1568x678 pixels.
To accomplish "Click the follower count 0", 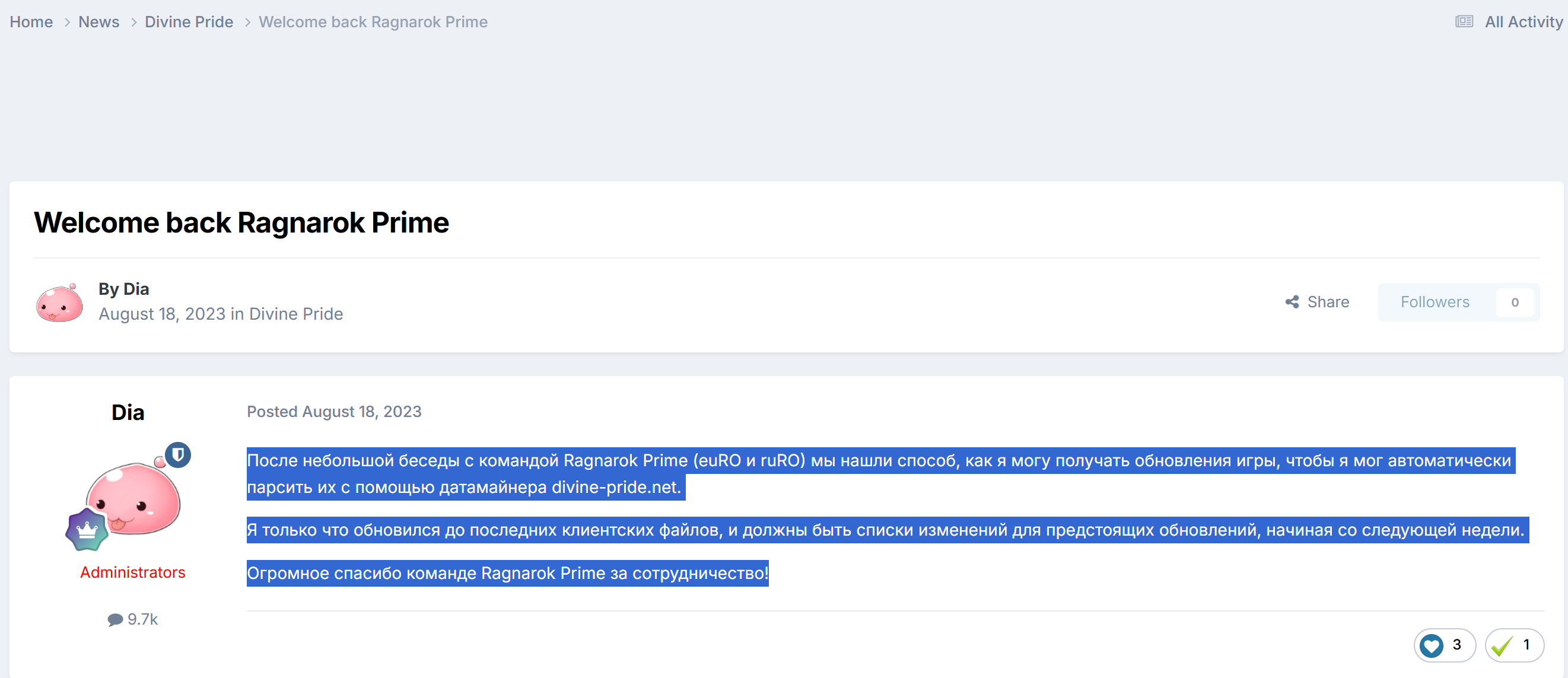I will point(1515,302).
